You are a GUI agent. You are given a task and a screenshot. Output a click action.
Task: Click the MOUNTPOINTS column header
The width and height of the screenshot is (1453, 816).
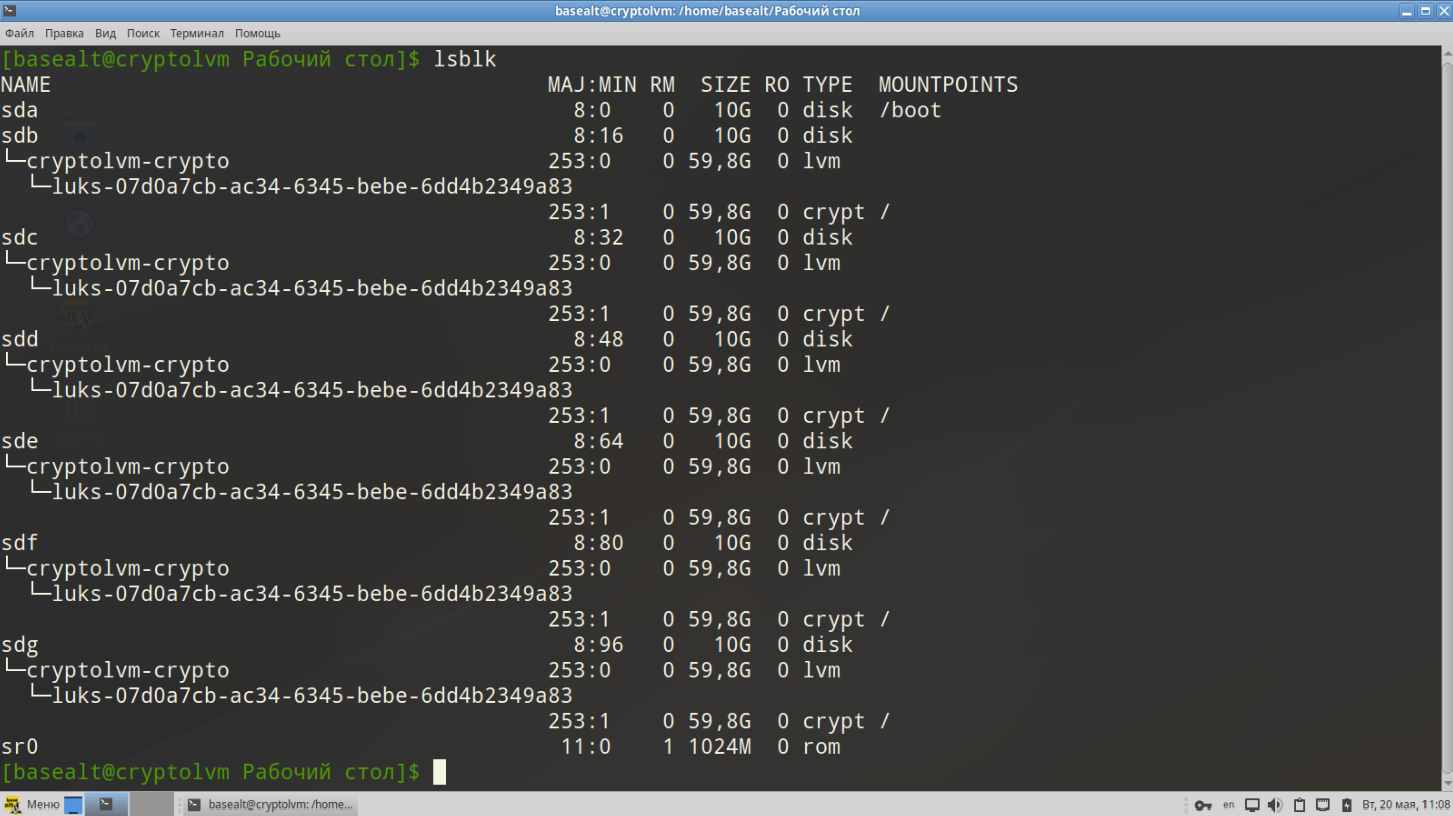click(x=948, y=85)
